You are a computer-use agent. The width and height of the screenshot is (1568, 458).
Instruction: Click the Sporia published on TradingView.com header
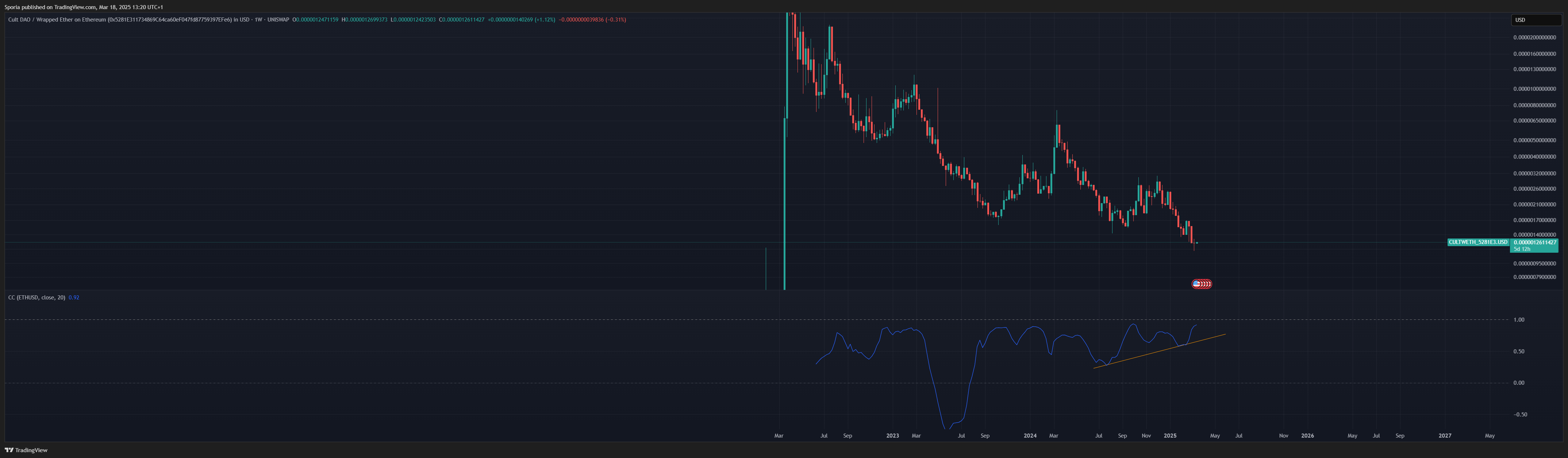click(x=83, y=7)
